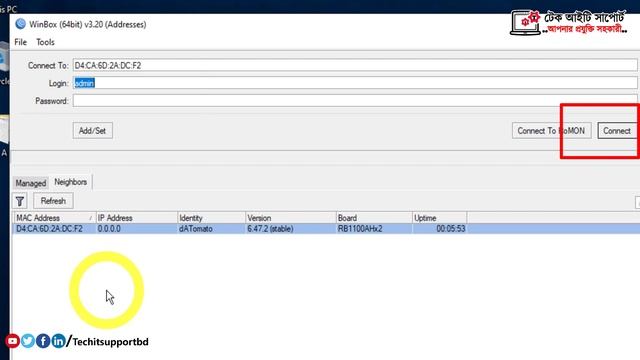640x360 pixels.
Task: Click the Connect button
Action: tap(617, 131)
